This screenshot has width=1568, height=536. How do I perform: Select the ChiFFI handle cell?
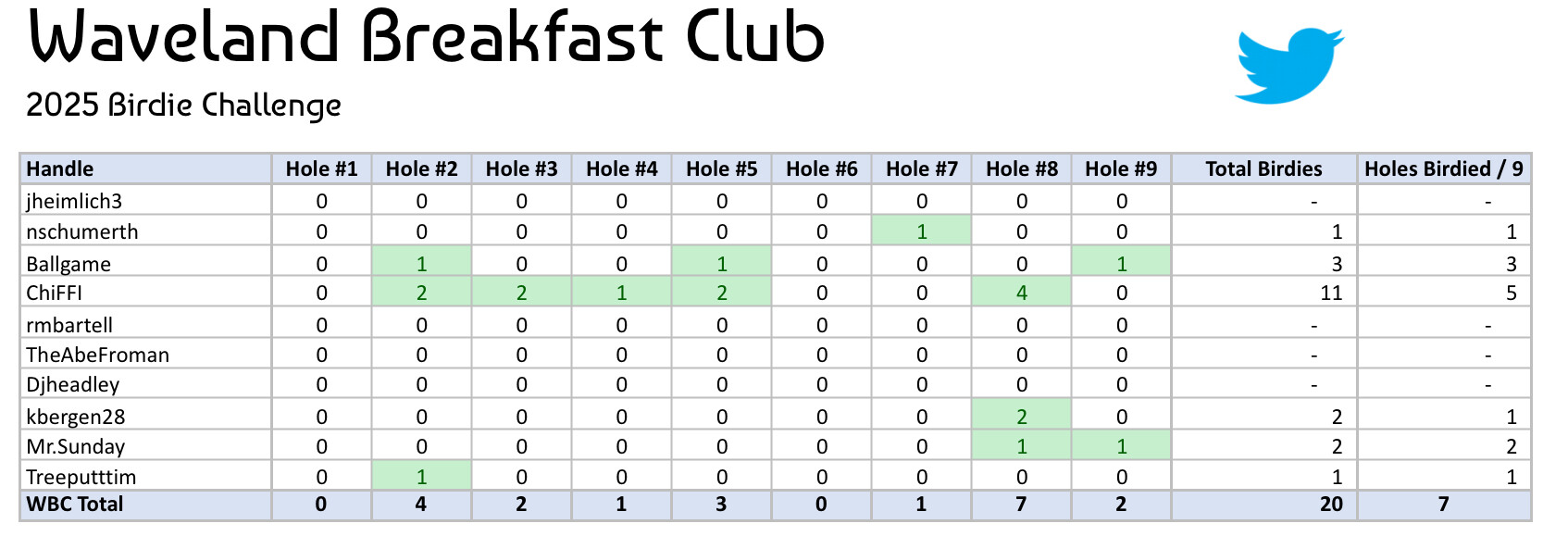click(55, 293)
